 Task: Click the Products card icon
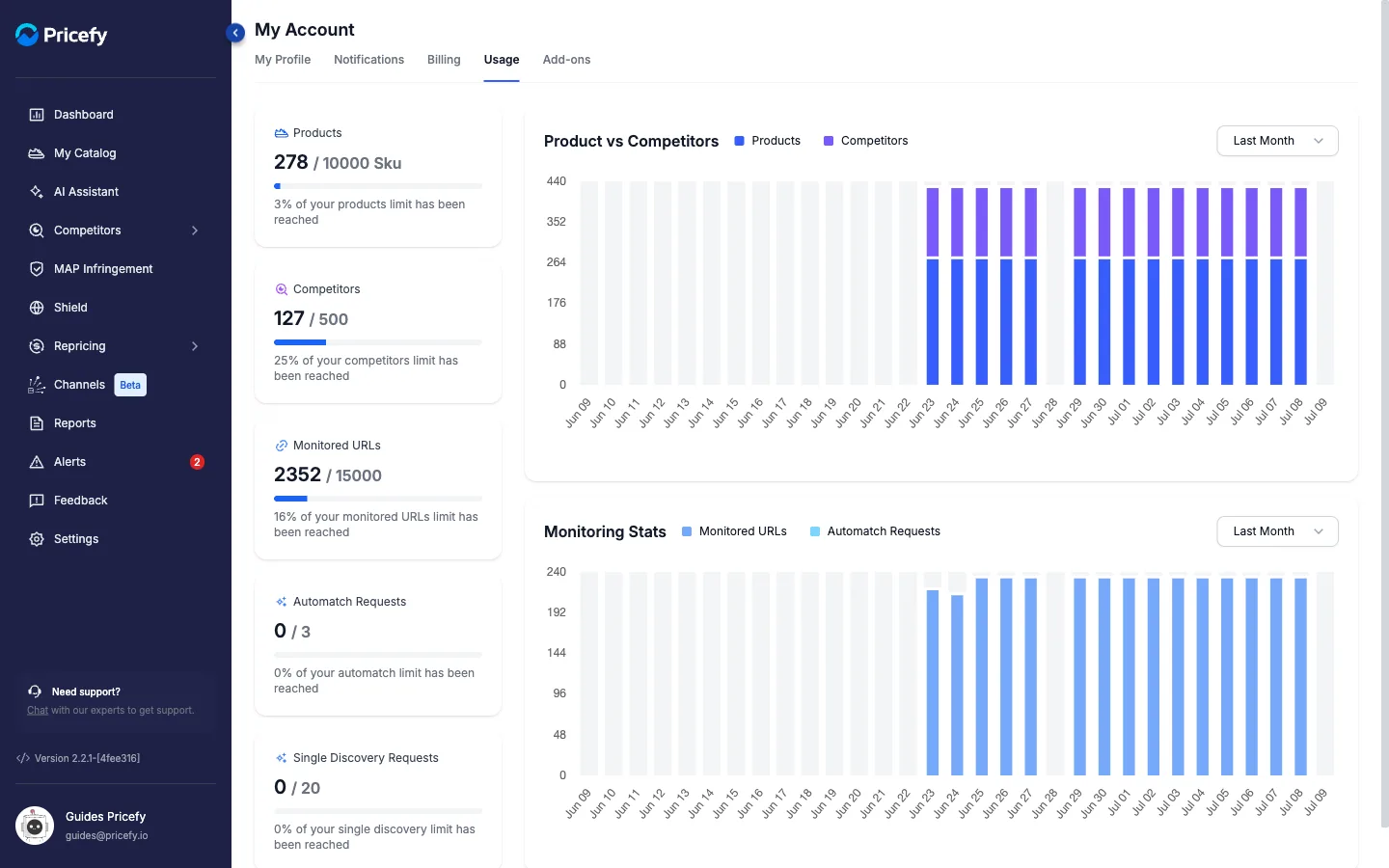(x=281, y=133)
